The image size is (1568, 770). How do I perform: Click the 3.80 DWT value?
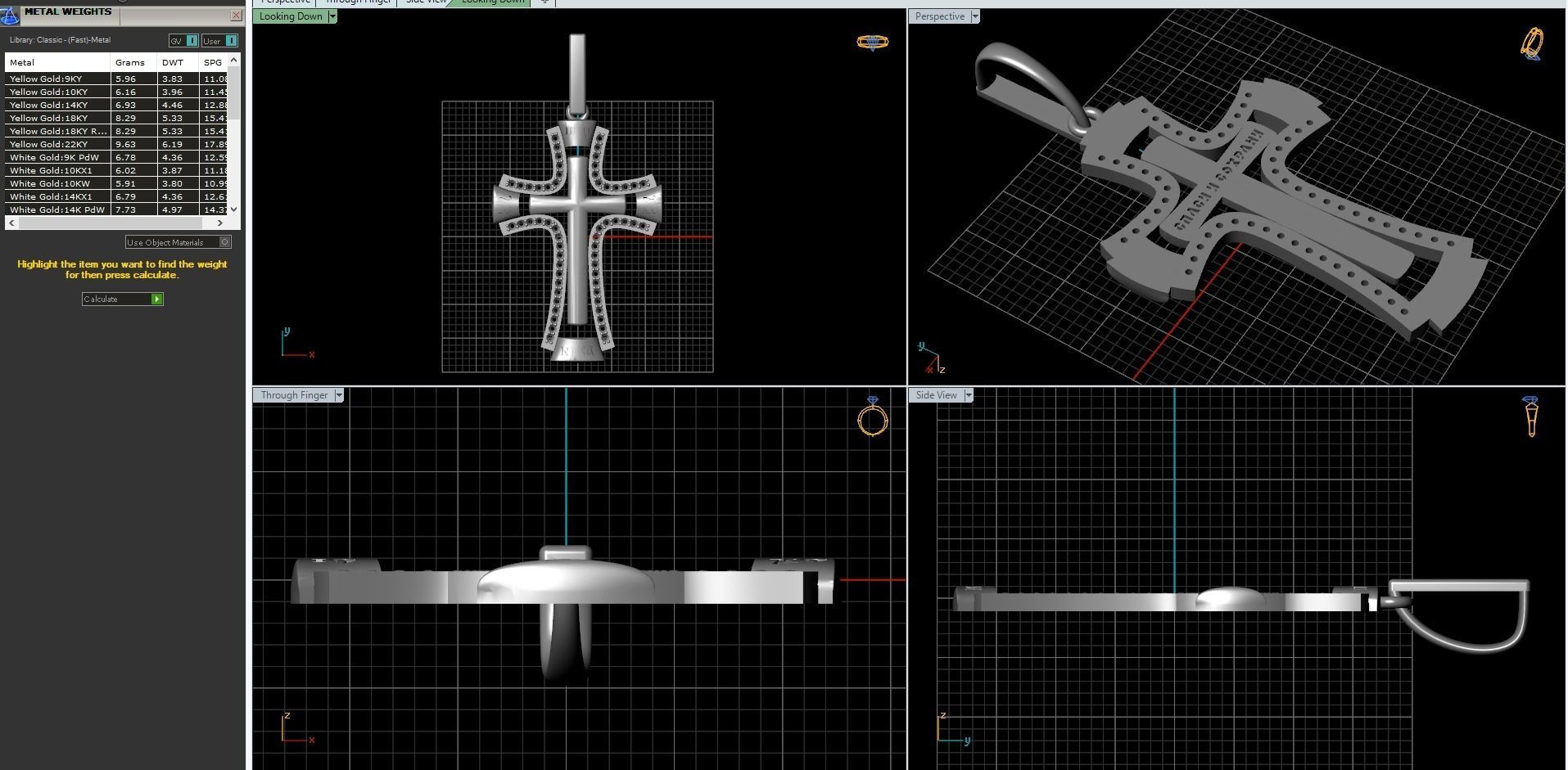pyautogui.click(x=172, y=183)
